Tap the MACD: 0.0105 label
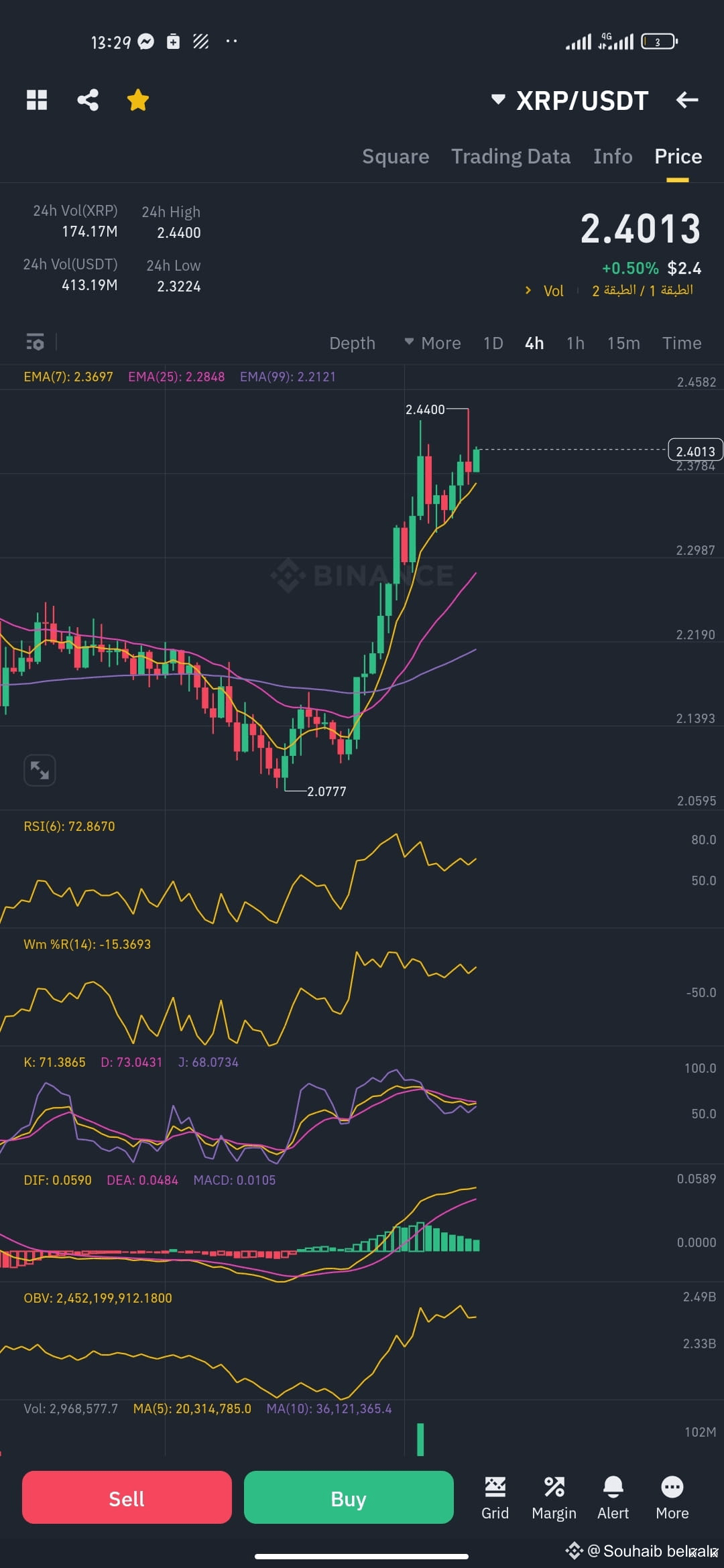This screenshot has width=724, height=1568. coord(235,1180)
